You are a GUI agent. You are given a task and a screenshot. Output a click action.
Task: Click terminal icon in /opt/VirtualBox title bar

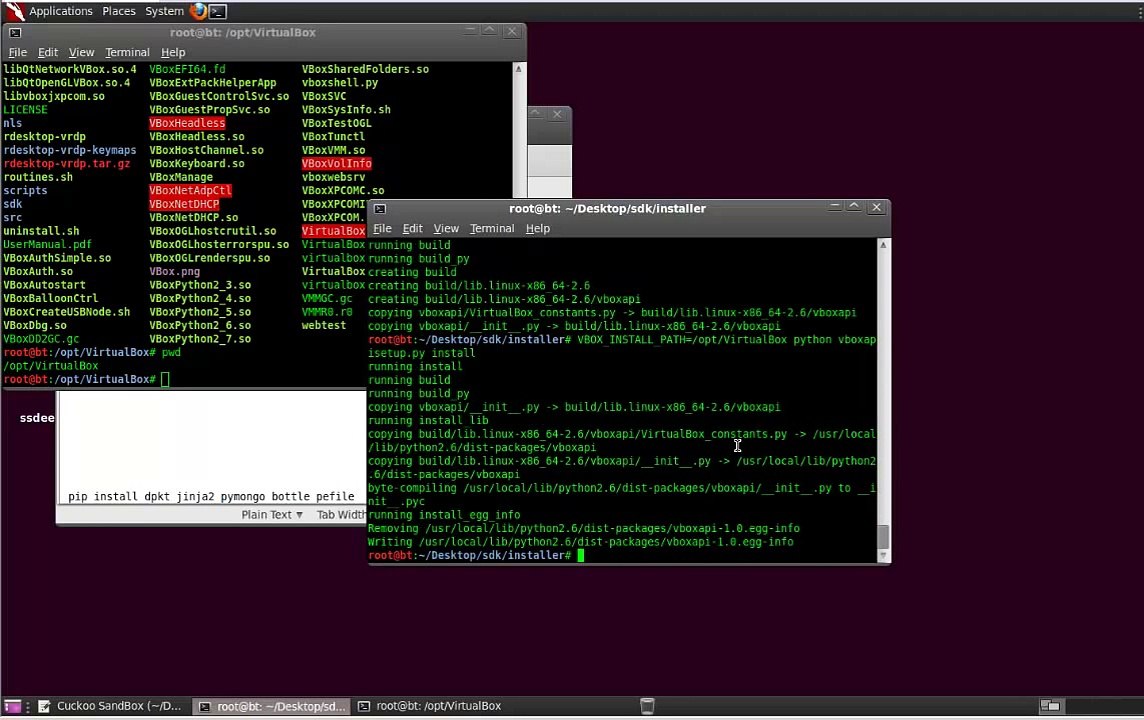[15, 33]
